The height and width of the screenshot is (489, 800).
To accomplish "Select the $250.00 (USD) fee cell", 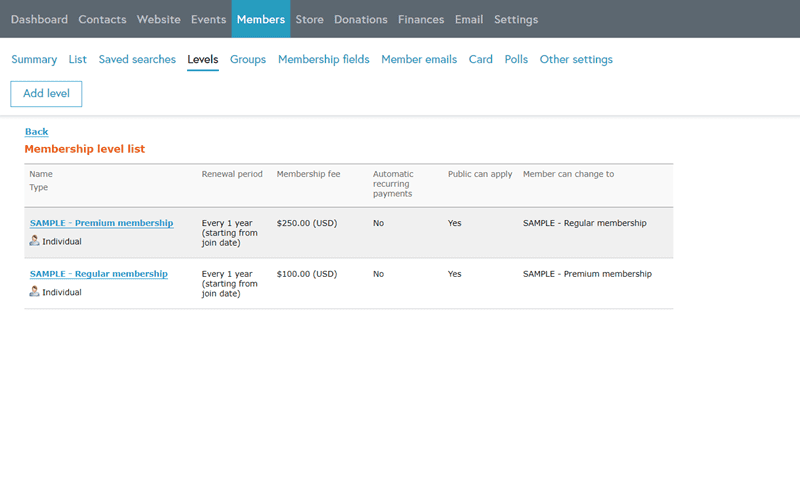I will [x=307, y=223].
